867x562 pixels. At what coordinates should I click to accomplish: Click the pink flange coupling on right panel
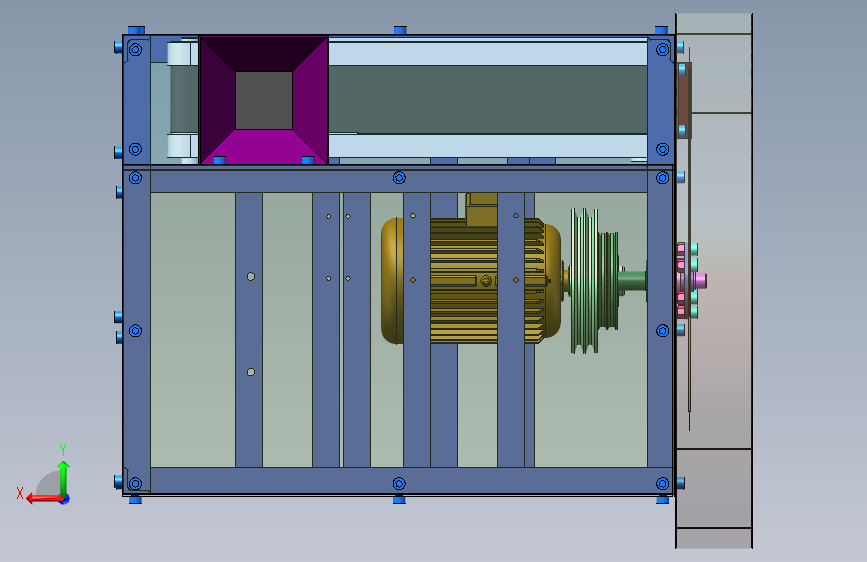[x=691, y=280]
